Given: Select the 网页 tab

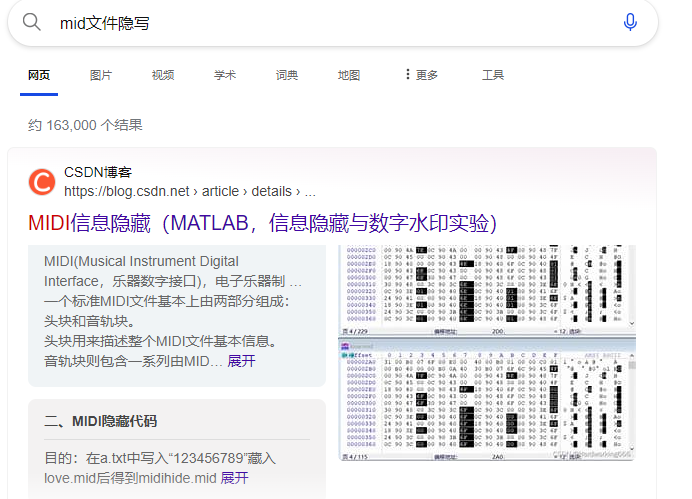Looking at the screenshot, I should point(39,75).
